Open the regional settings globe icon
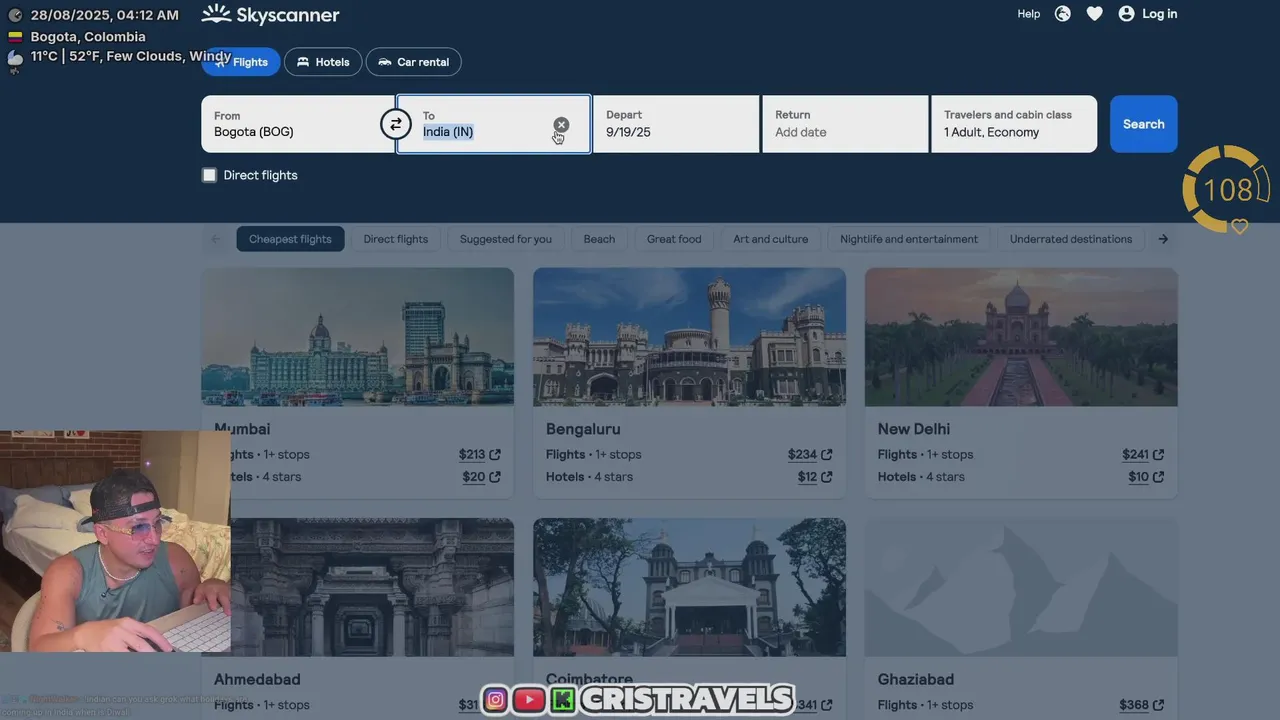Image resolution: width=1280 pixels, height=720 pixels. click(1063, 14)
